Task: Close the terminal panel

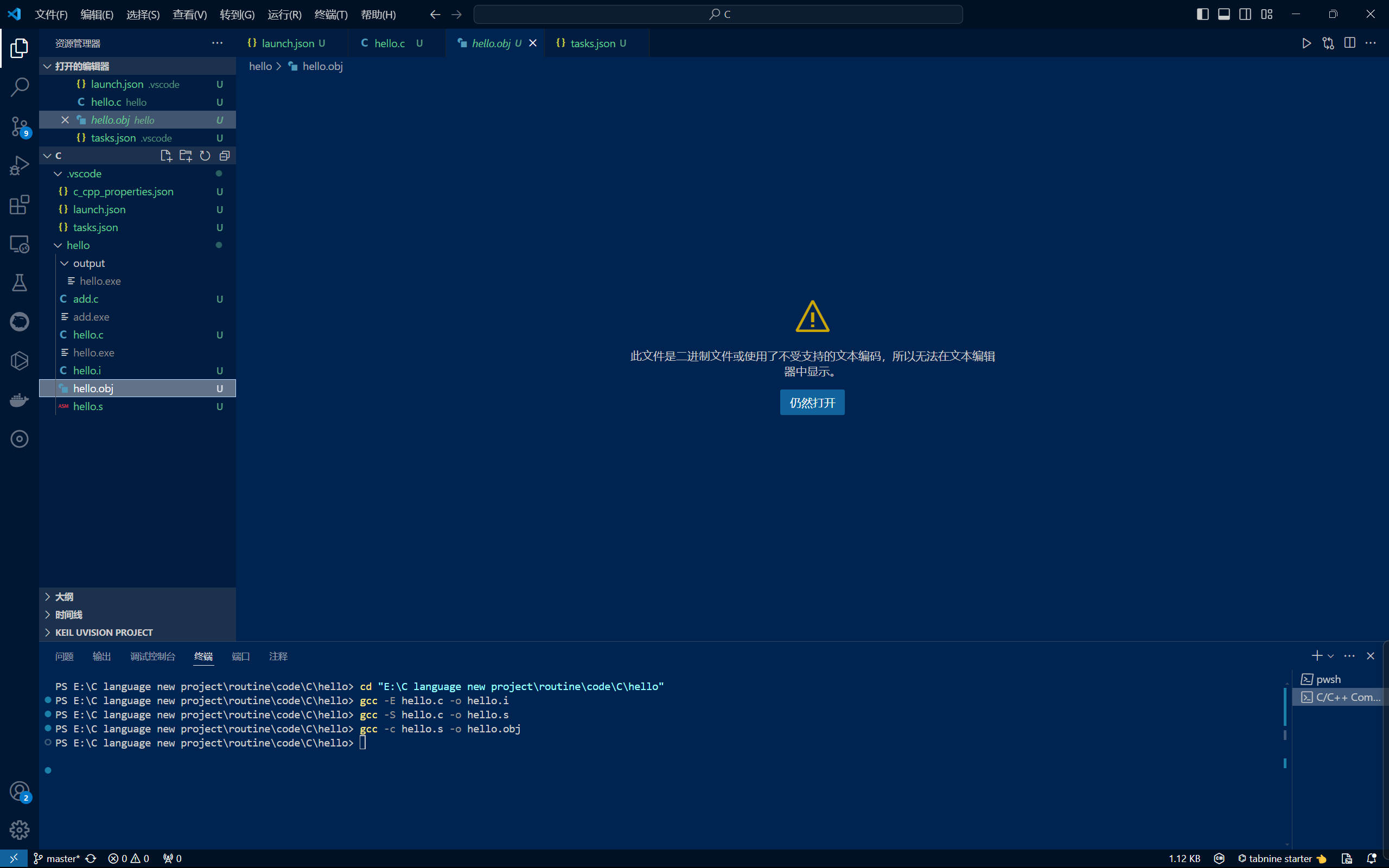Action: 1371,655
